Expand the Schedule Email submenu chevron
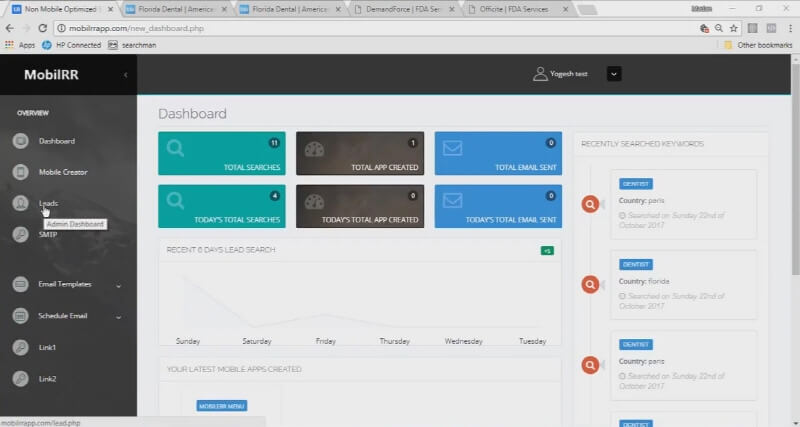This screenshot has height=427, width=800. (x=118, y=317)
